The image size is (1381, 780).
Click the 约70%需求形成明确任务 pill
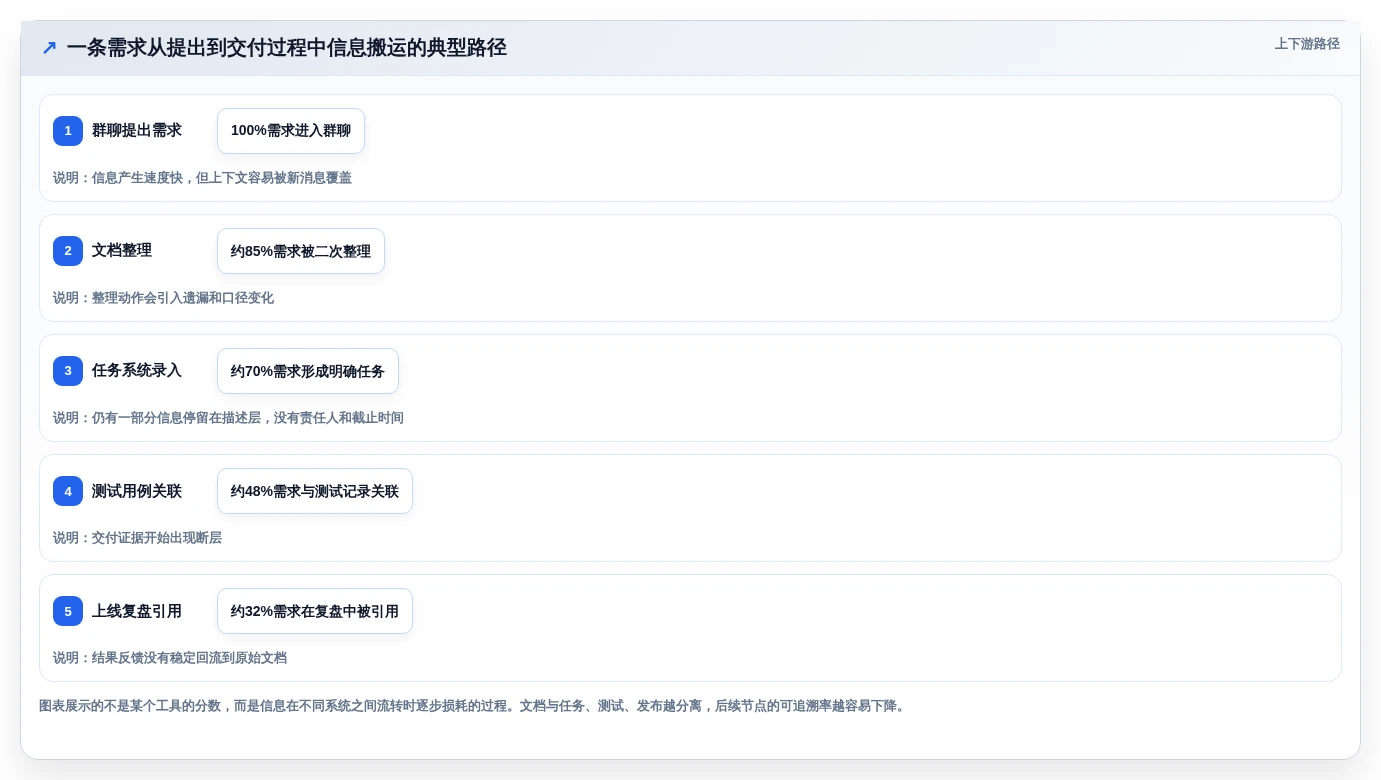[308, 371]
